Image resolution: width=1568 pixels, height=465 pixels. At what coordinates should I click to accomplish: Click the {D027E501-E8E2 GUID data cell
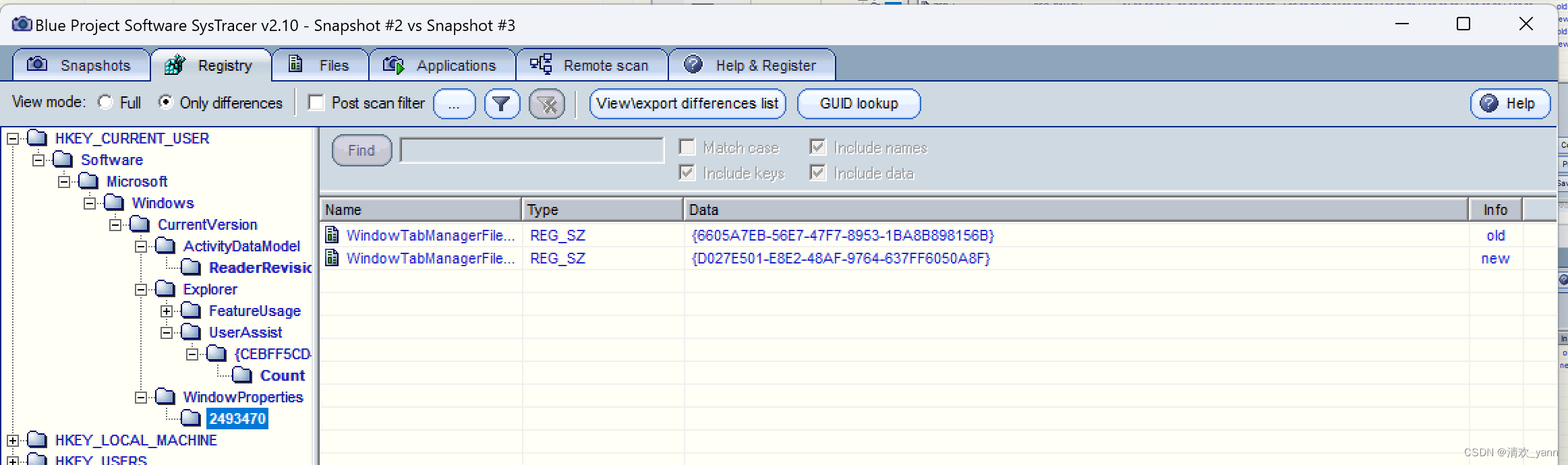tap(841, 258)
